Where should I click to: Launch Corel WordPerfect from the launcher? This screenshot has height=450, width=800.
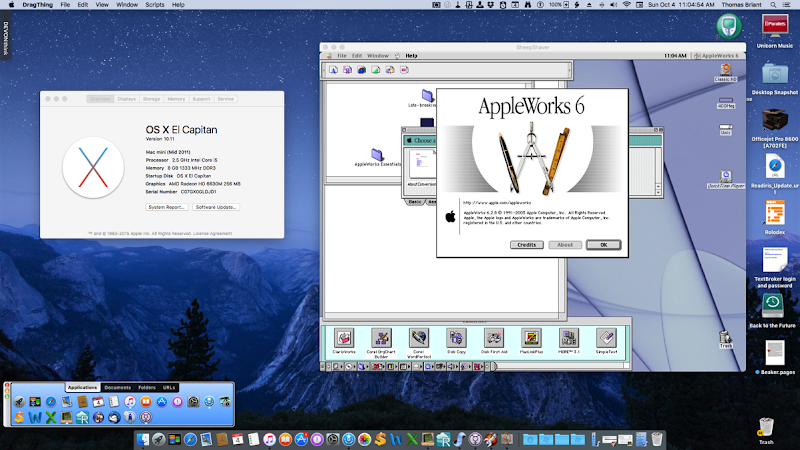(417, 338)
